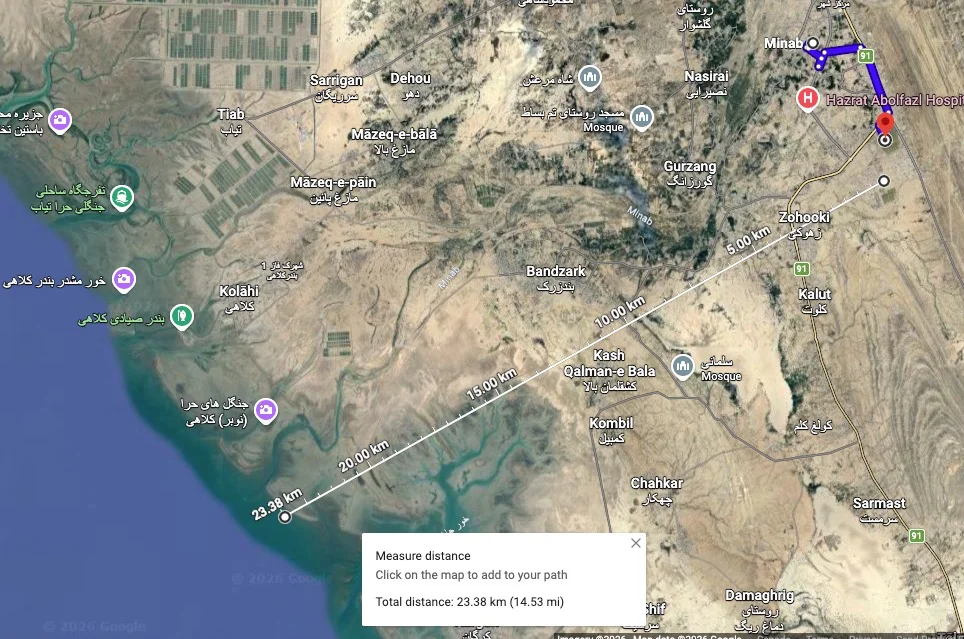This screenshot has height=639, width=964.
Task: Select the Bandzark town label
Action: point(556,271)
